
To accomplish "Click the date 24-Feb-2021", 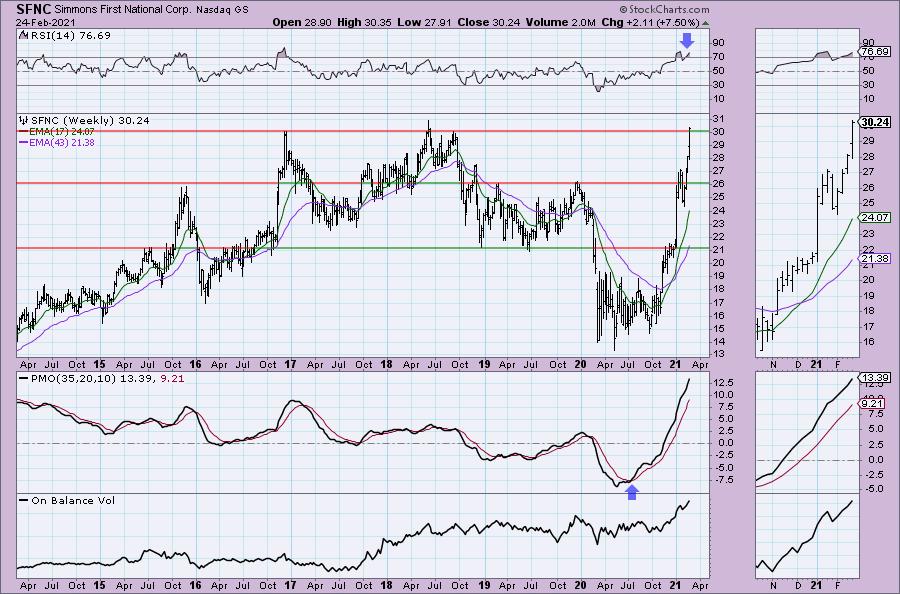I will (45, 22).
